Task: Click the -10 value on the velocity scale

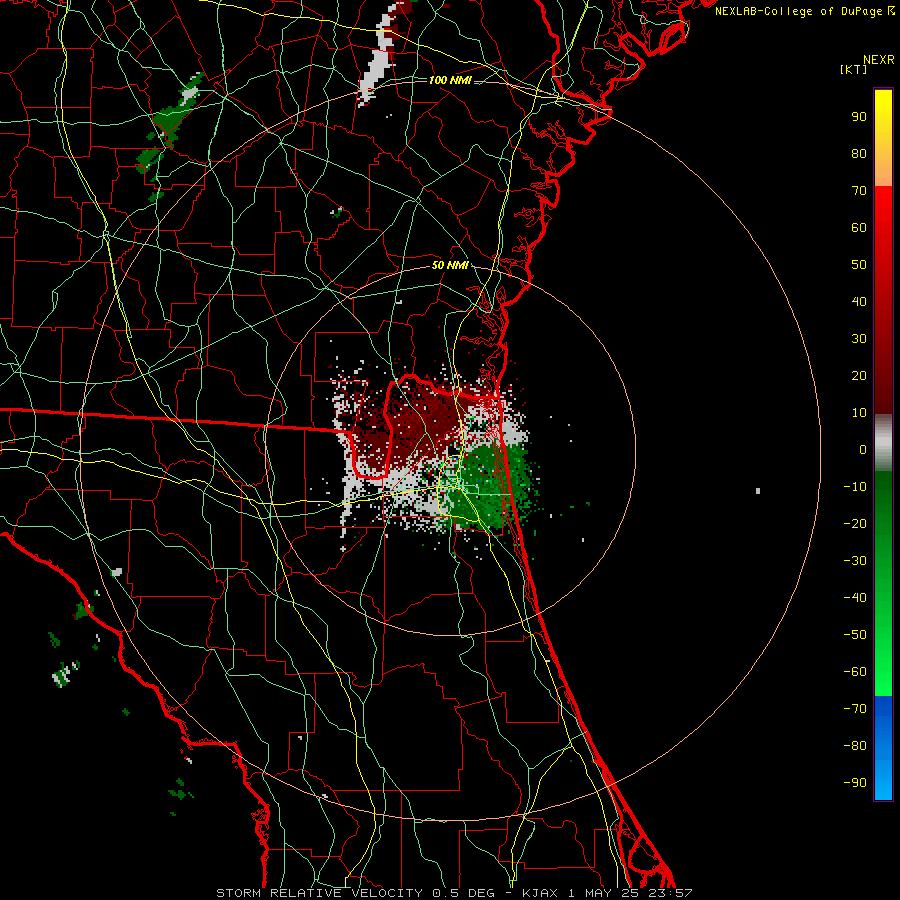Action: point(855,487)
